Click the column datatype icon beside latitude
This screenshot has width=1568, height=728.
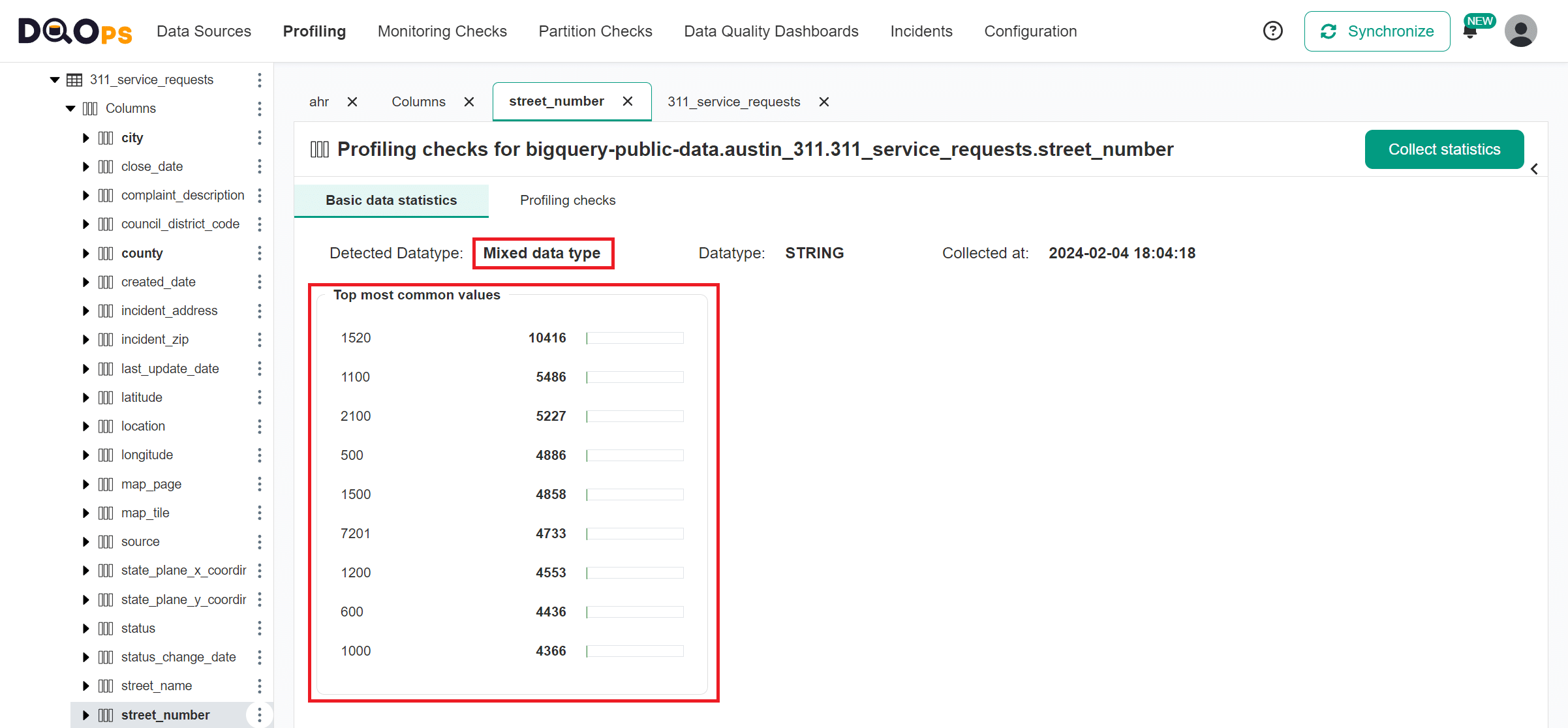(106, 397)
